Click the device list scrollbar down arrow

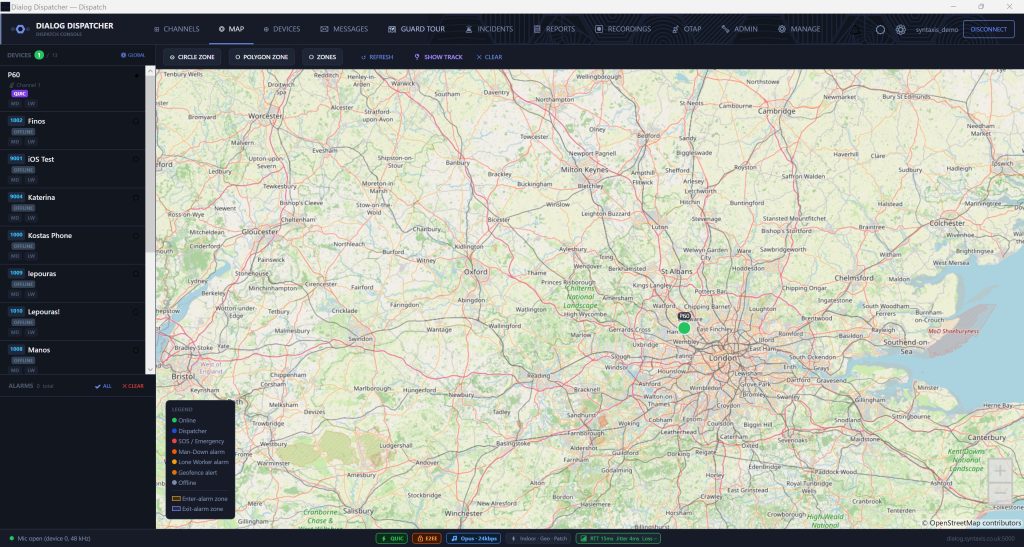click(150, 369)
